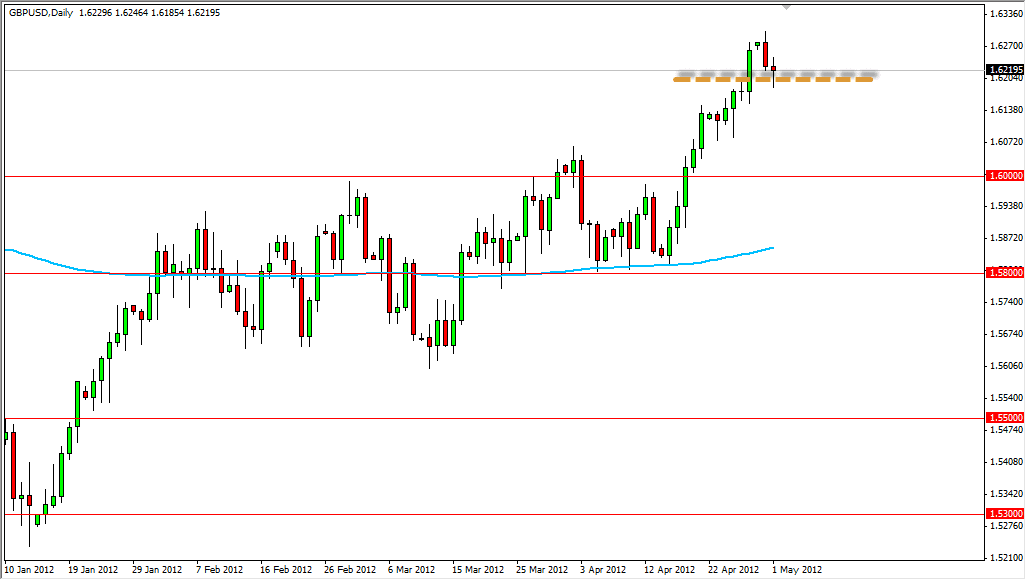
Task: Select the doji candle near 1 May 2012
Action: [773, 67]
